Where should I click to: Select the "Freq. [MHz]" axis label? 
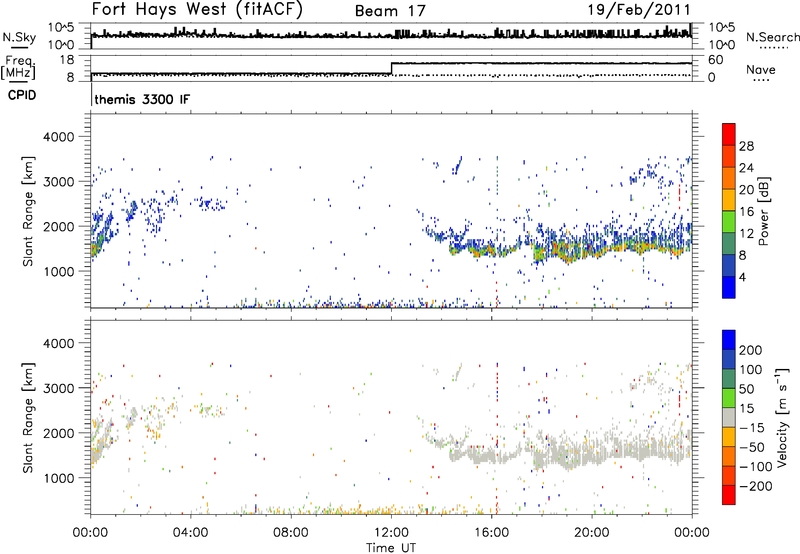coord(18,68)
